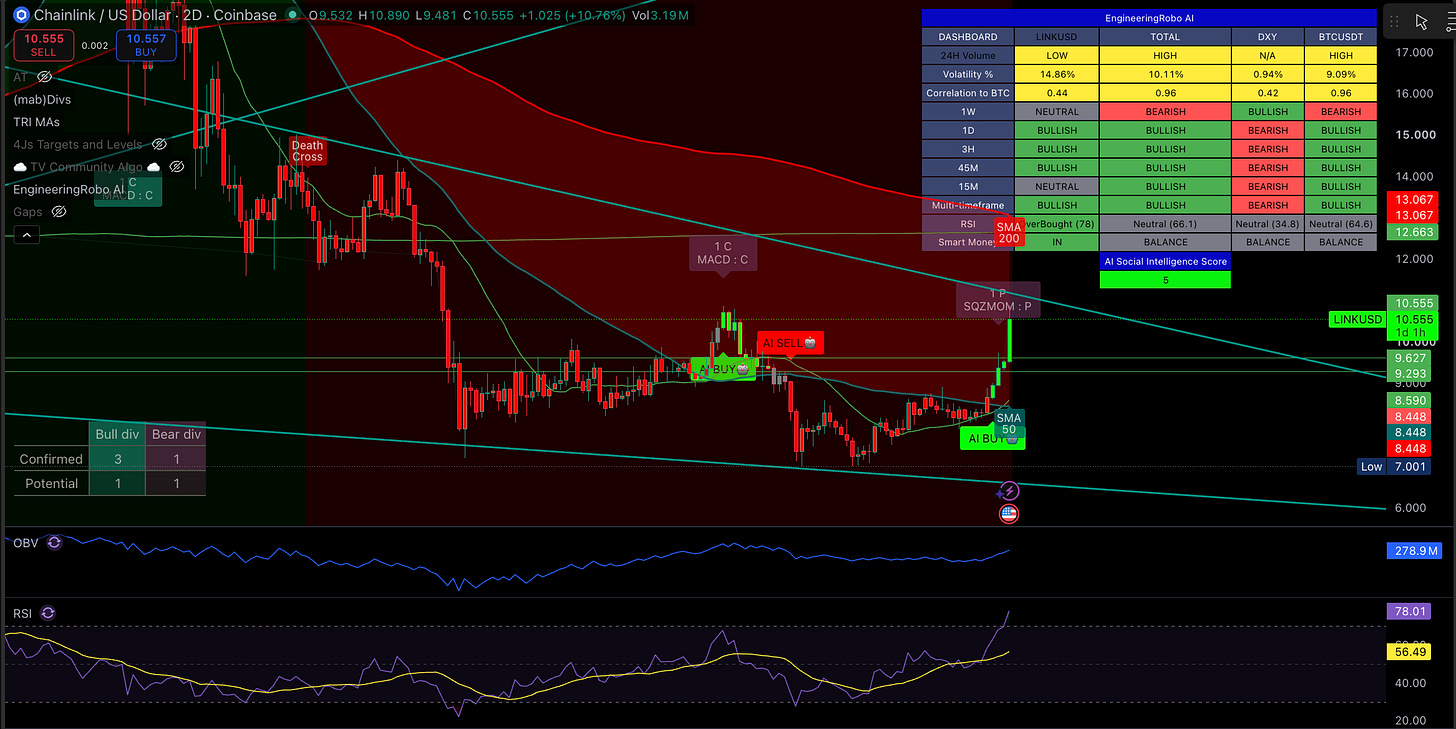Image resolution: width=1456 pixels, height=729 pixels.
Task: Click the AI Social Intelligence Score header
Action: 1165,261
